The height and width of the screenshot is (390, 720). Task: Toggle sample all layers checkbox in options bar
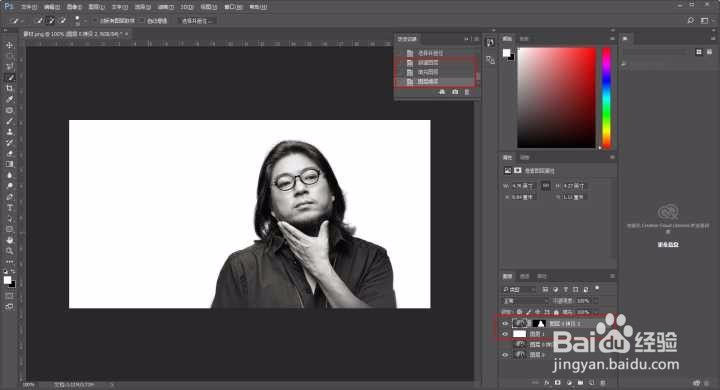(96, 21)
